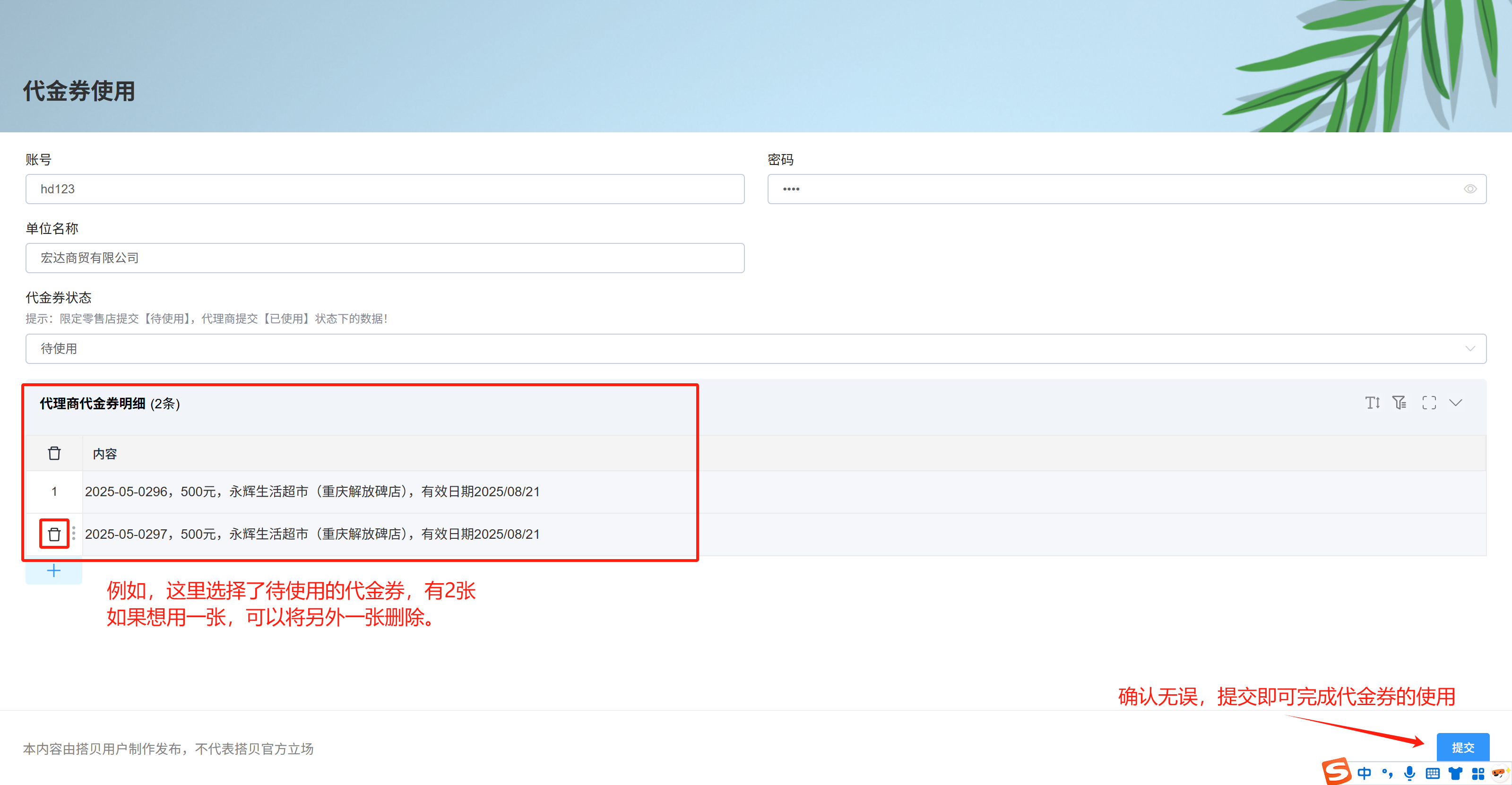Open the row options three-dot handle
This screenshot has height=785, width=1512.
(x=73, y=533)
